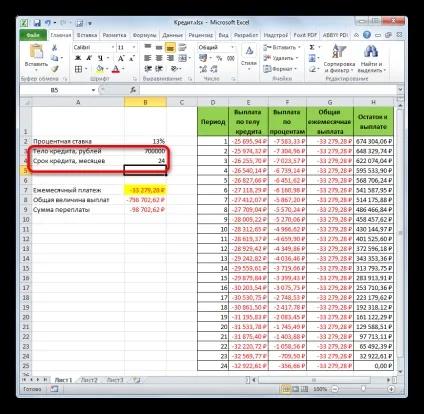The image size is (424, 414).
Task: Switch to the Лист2 sheet tab
Action: tap(89, 380)
